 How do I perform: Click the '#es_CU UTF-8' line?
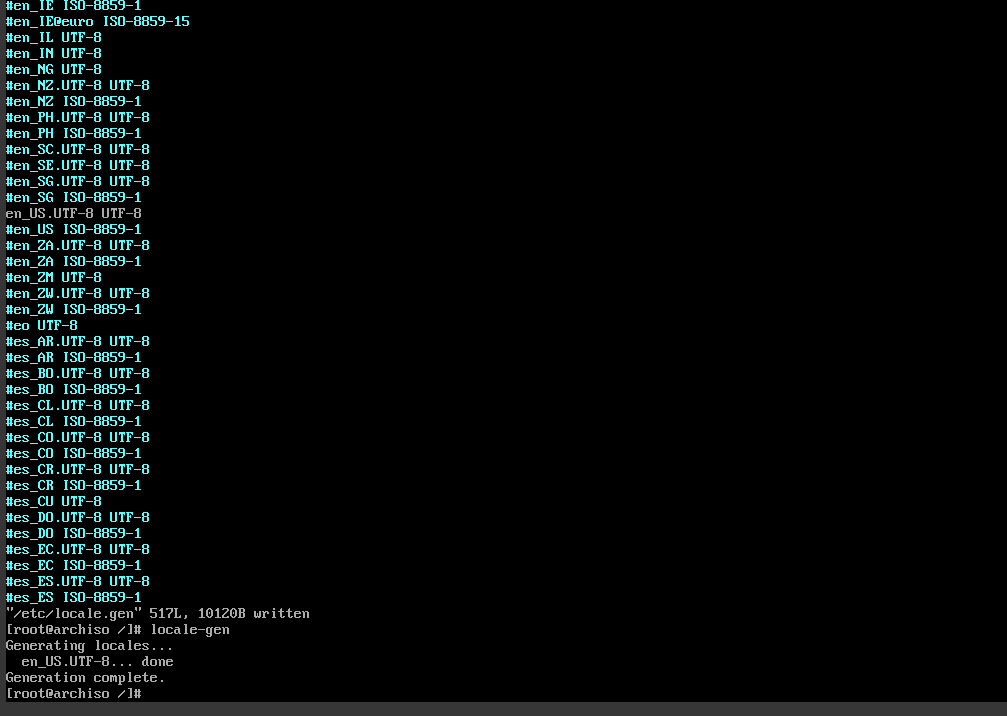click(x=53, y=502)
